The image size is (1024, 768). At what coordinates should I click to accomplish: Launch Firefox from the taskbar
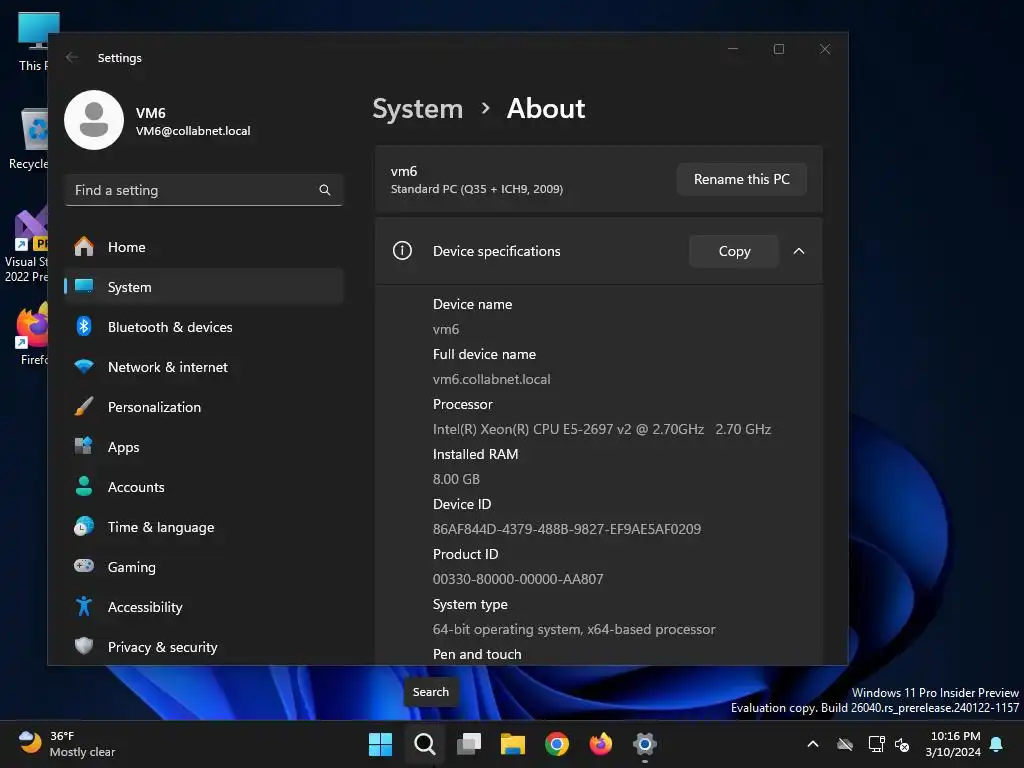(601, 744)
